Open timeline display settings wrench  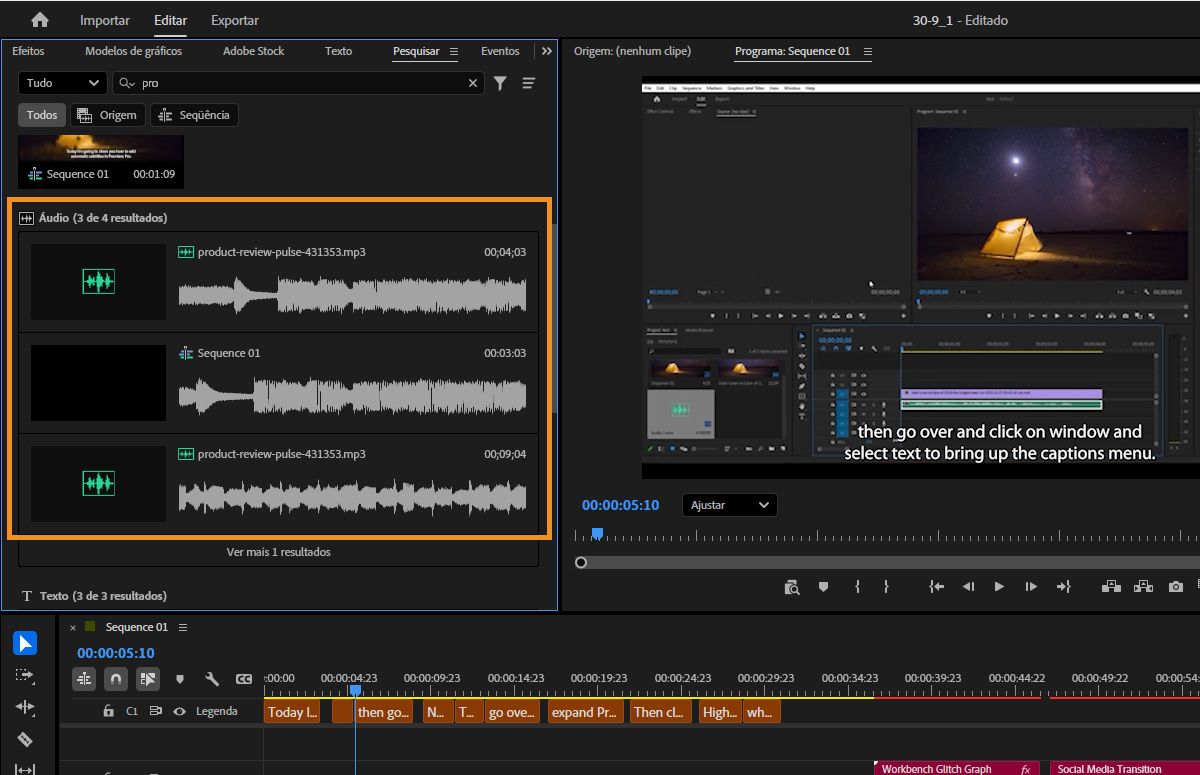[x=212, y=679]
